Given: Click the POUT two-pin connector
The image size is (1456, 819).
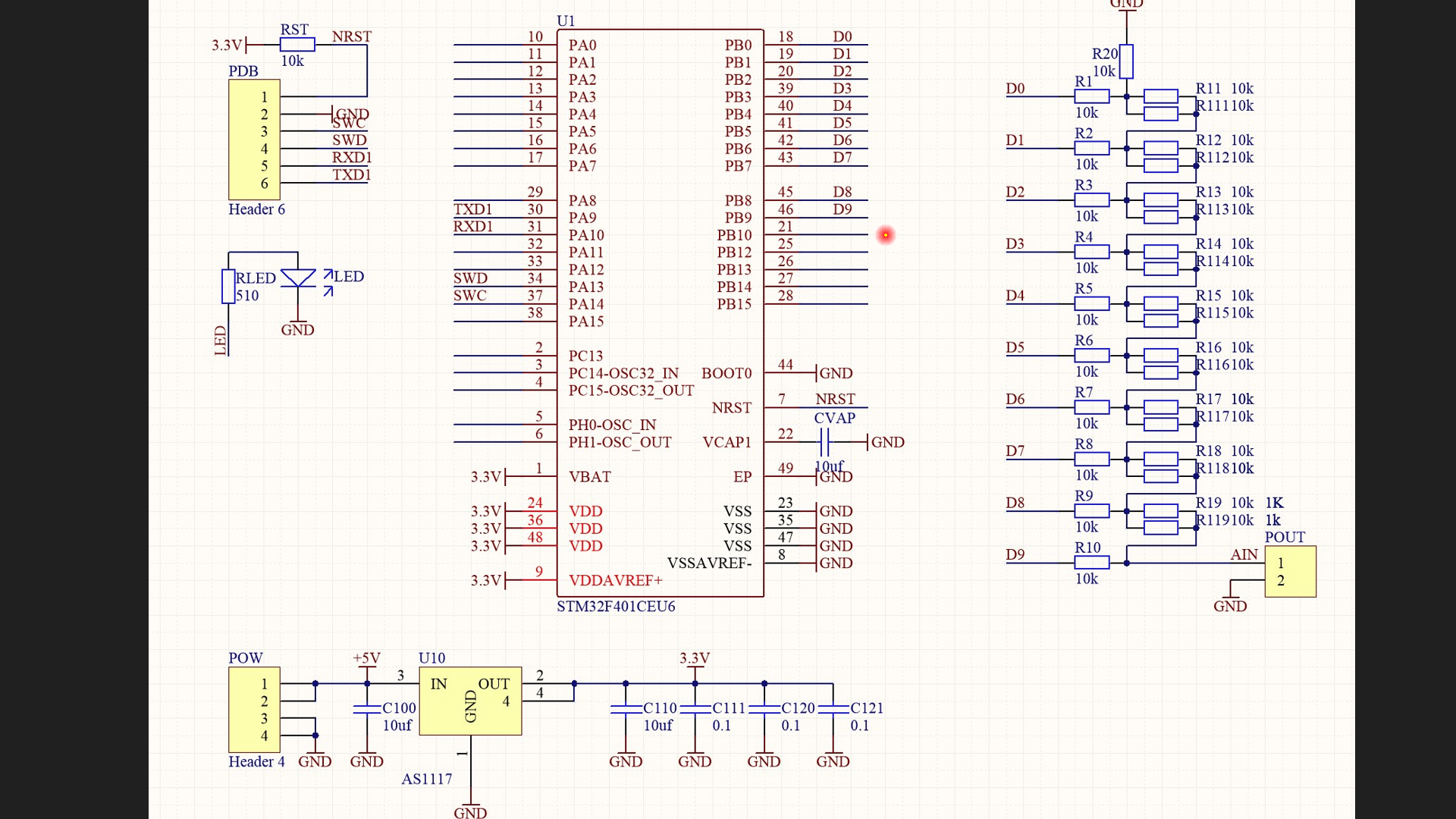Looking at the screenshot, I should tap(1290, 572).
